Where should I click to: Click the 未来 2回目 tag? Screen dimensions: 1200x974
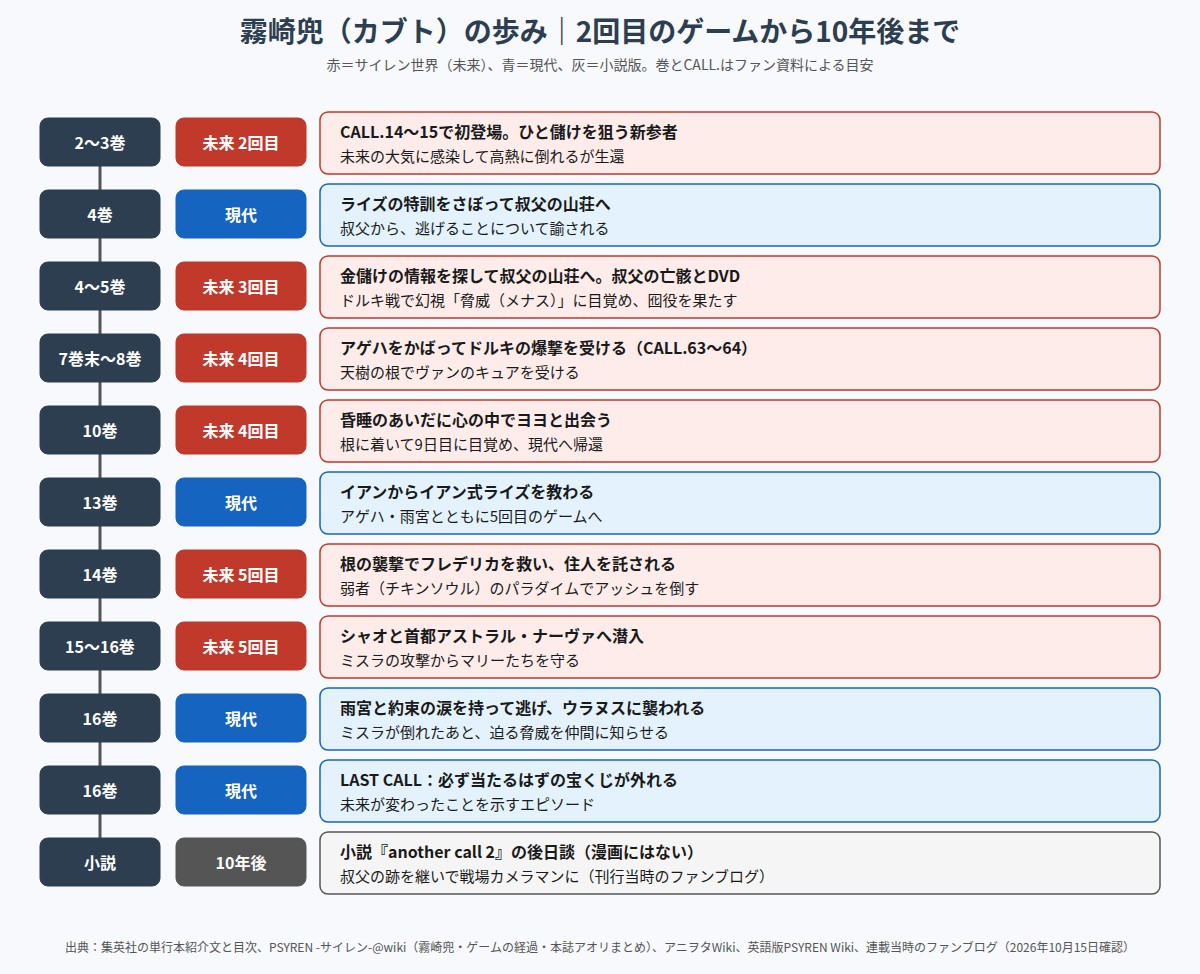(241, 142)
